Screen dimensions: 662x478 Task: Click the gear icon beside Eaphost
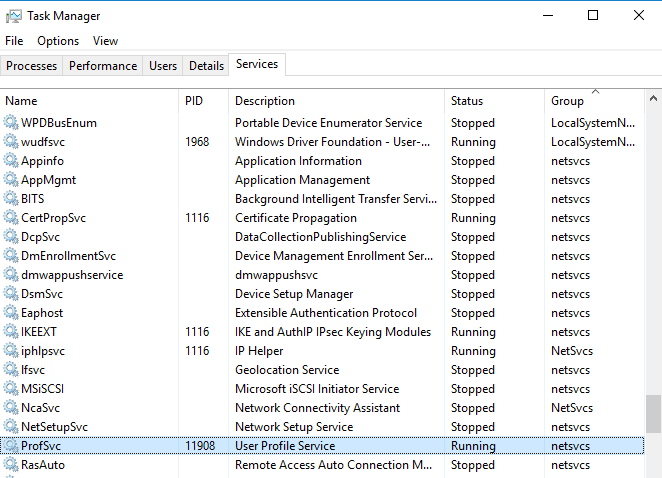tap(11, 312)
